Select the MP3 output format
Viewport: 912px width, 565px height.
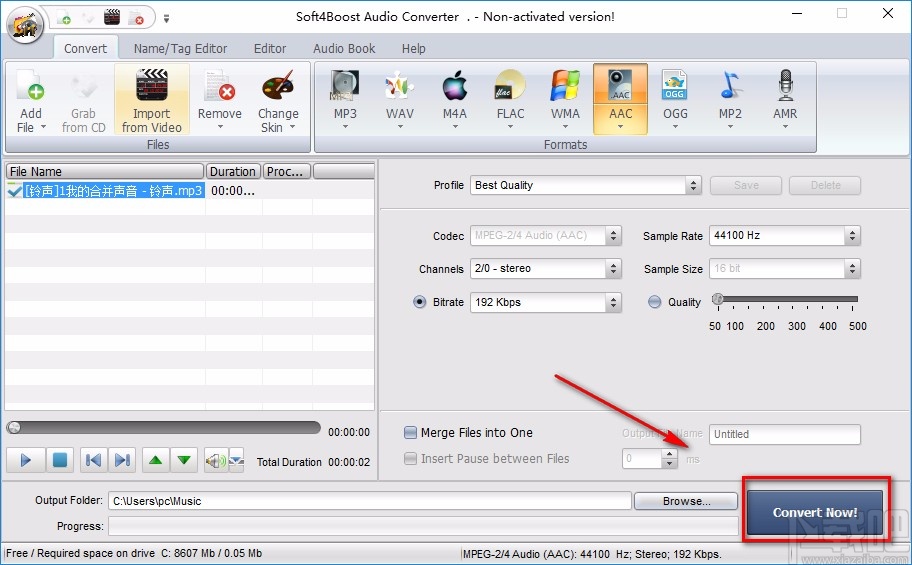pyautogui.click(x=345, y=100)
